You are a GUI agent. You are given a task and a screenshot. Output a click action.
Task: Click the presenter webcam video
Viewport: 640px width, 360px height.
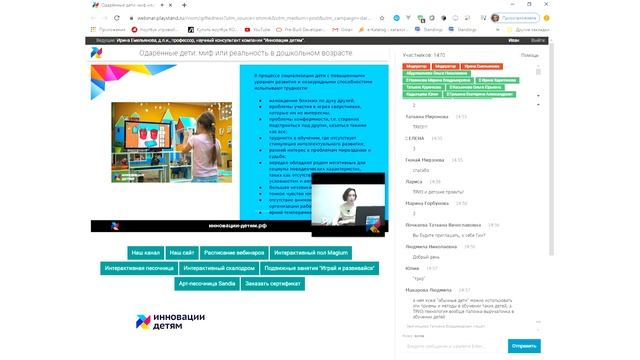(348, 204)
